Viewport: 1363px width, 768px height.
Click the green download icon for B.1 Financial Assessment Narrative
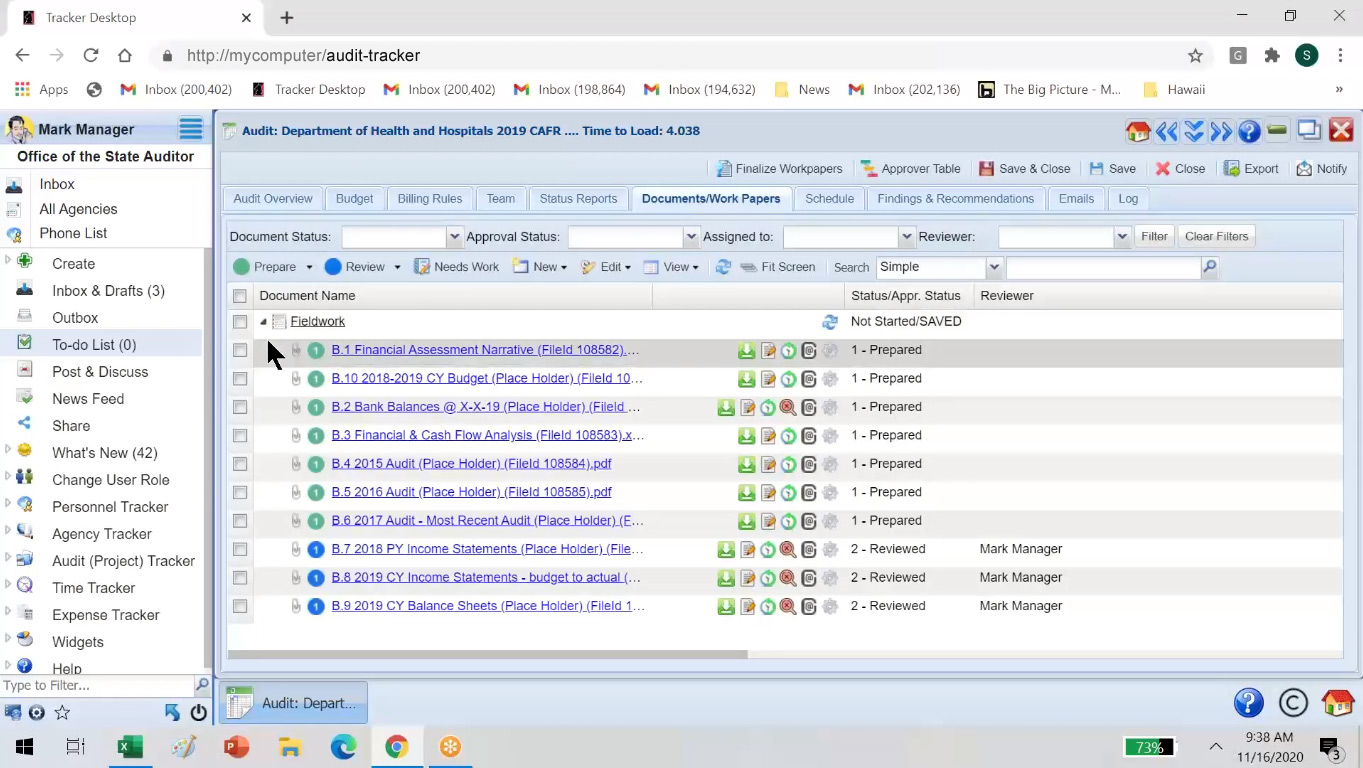[x=746, y=351]
